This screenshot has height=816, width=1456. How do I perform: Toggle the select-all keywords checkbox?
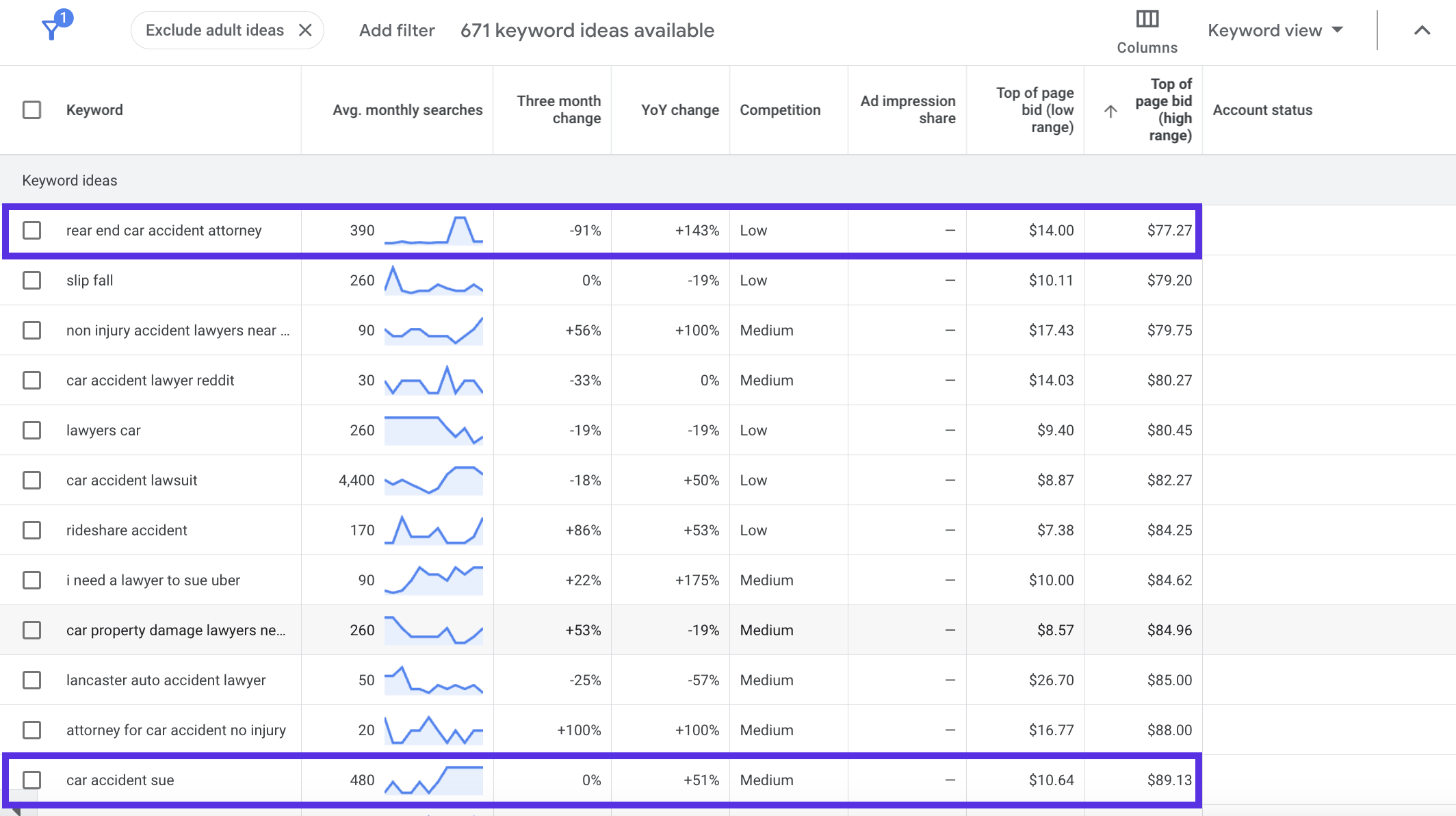[31, 110]
